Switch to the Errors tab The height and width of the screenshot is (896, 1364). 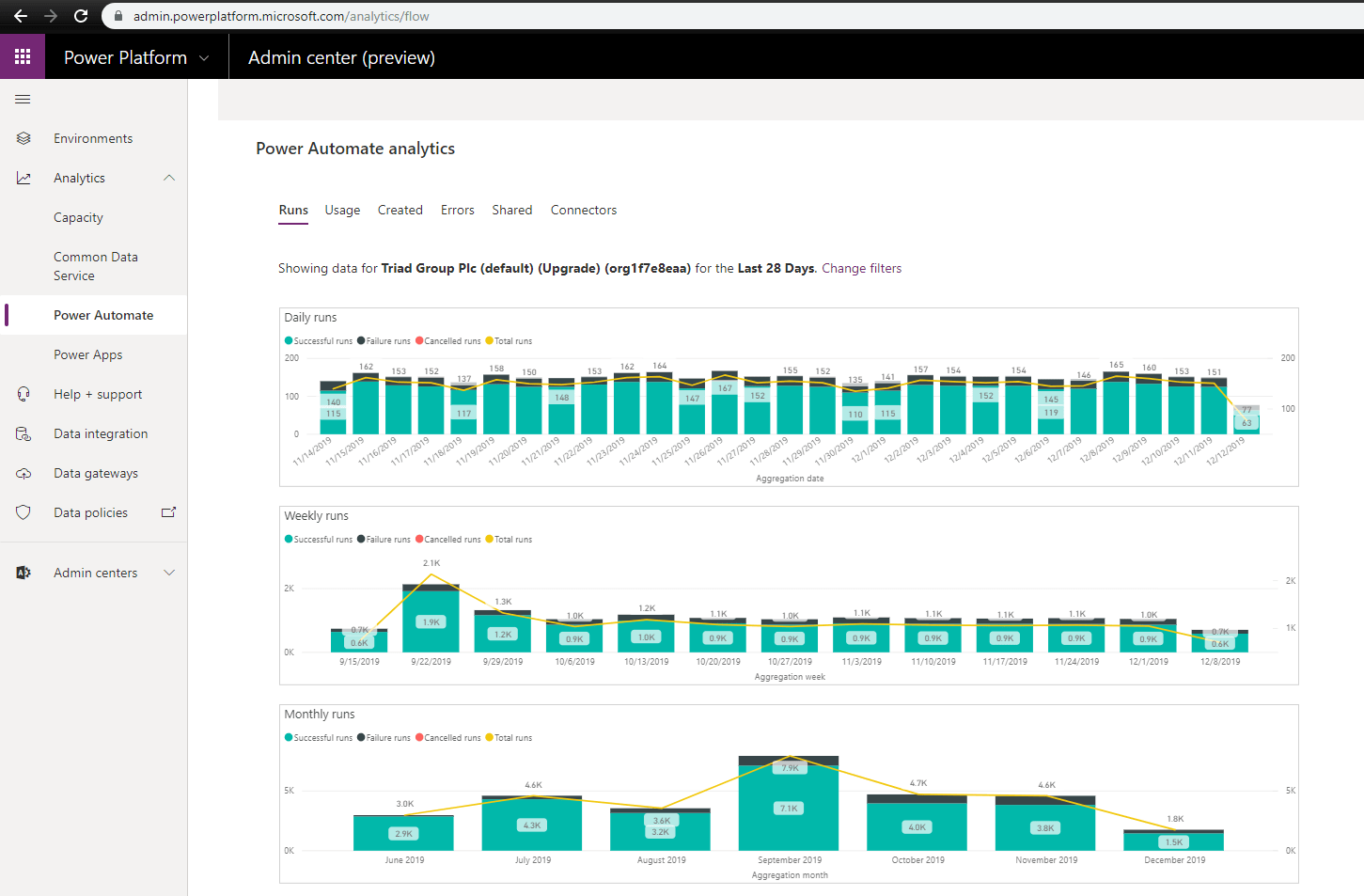pos(458,211)
